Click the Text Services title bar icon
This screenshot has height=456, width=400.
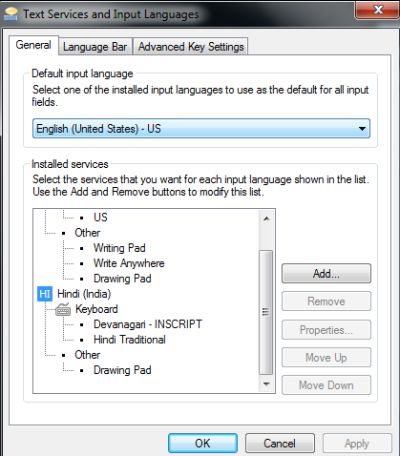[11, 14]
